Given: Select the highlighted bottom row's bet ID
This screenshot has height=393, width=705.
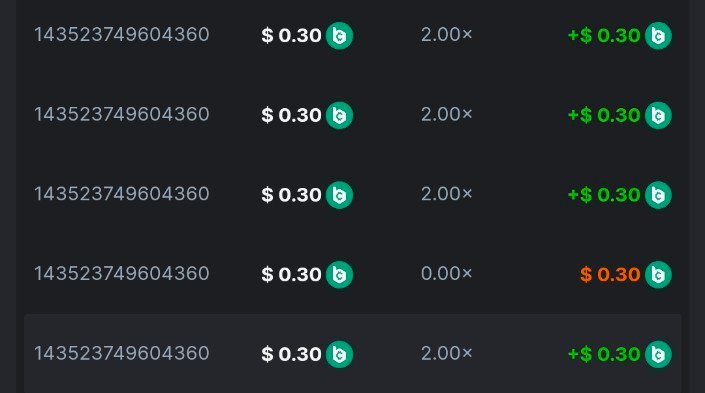Looking at the screenshot, I should coord(122,353).
